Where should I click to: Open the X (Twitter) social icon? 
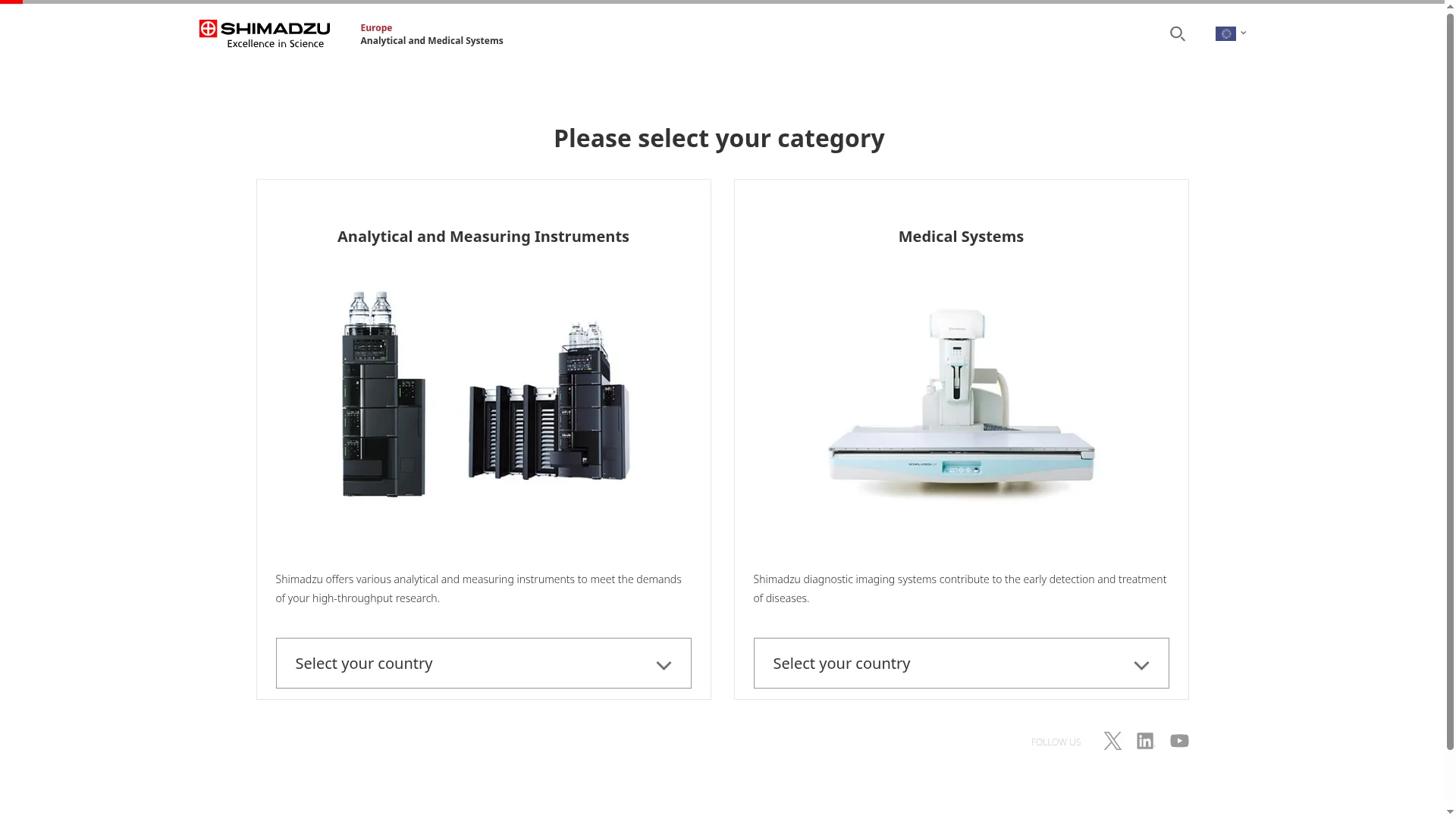click(1112, 741)
